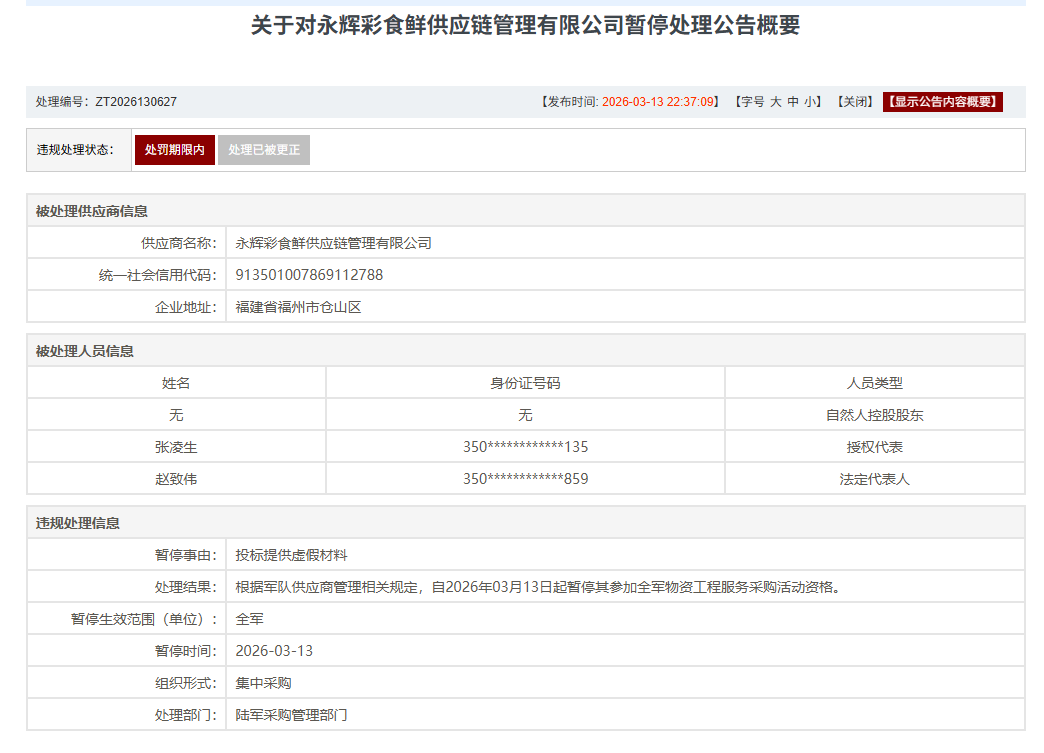1044x753 pixels.
Task: Click the name 张凌生 in personnel table
Action: 176,447
